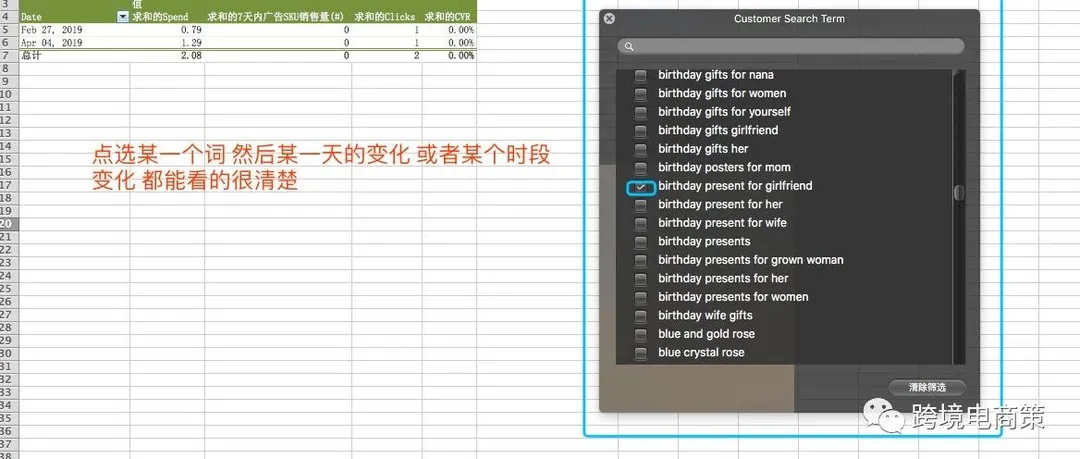Click the 求和的Clicks column header
Screen dimensions: 1080x459
point(385,17)
